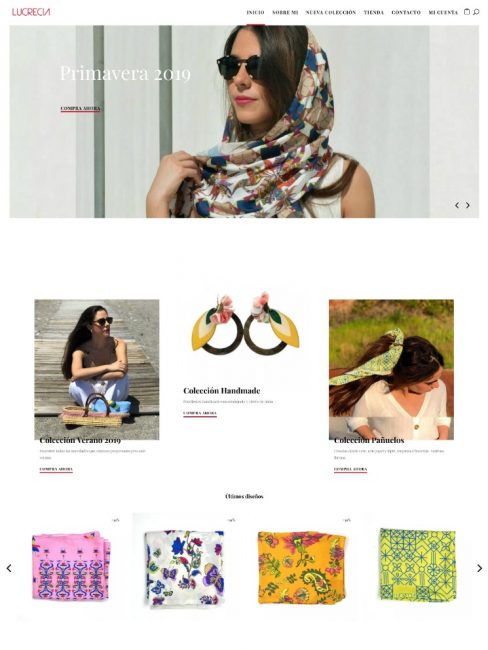Click Compra Ahora under Colección Verano
The width and height of the screenshot is (488, 650).
pyautogui.click(x=56, y=469)
